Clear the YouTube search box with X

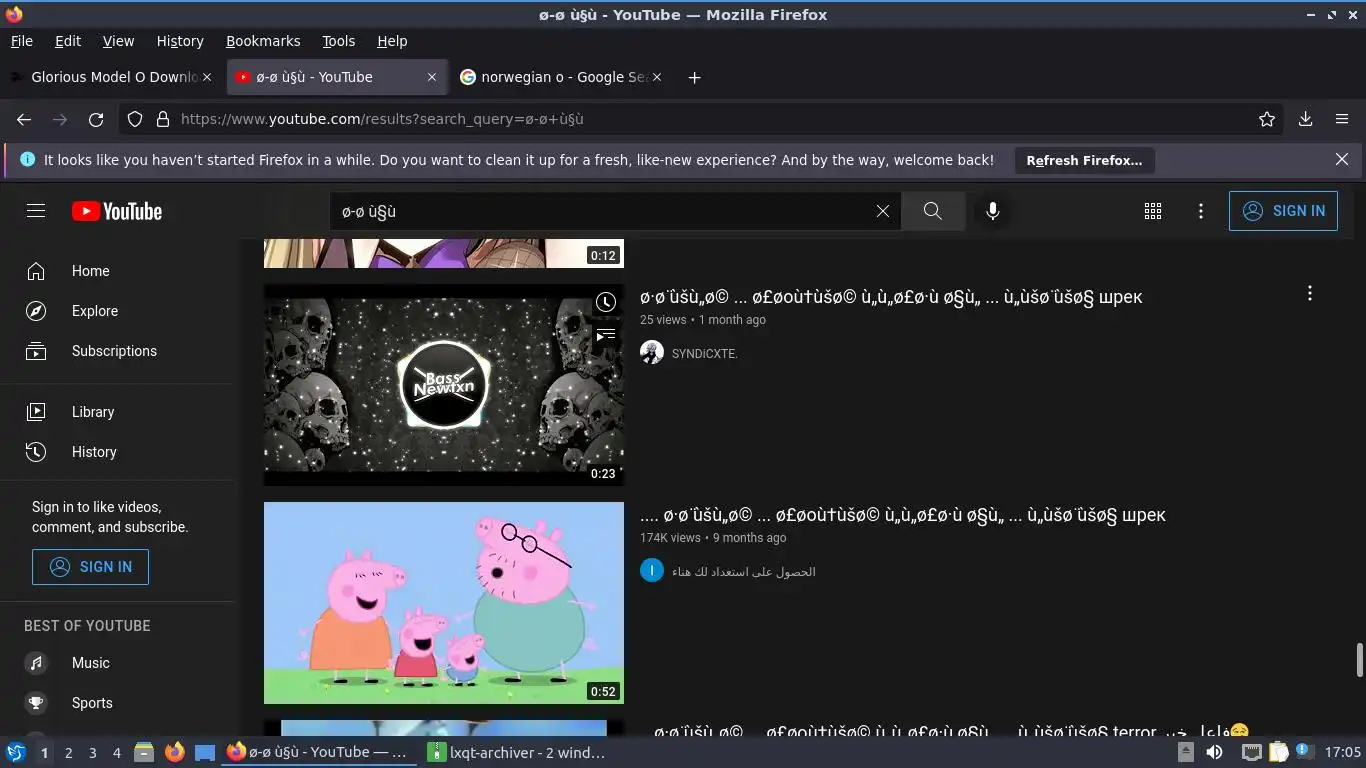click(883, 211)
